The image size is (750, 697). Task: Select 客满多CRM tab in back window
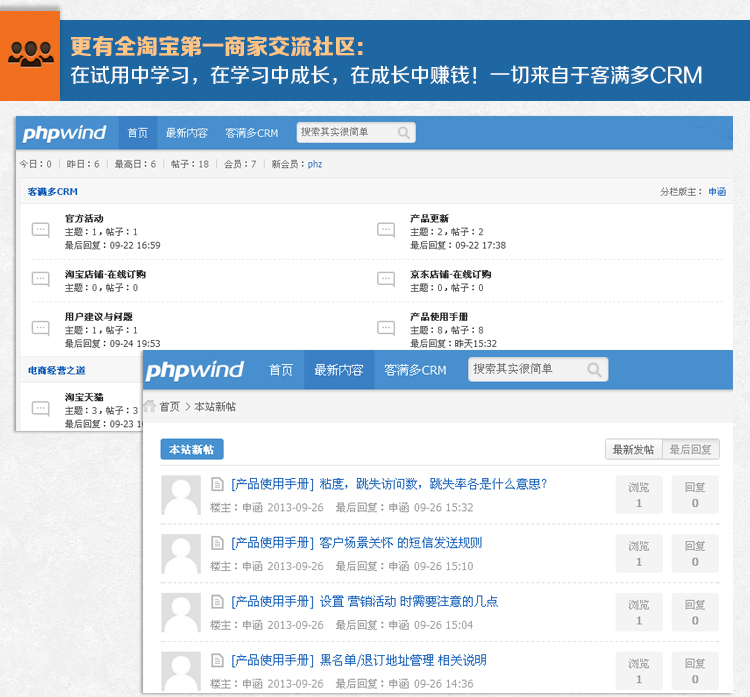(x=252, y=133)
